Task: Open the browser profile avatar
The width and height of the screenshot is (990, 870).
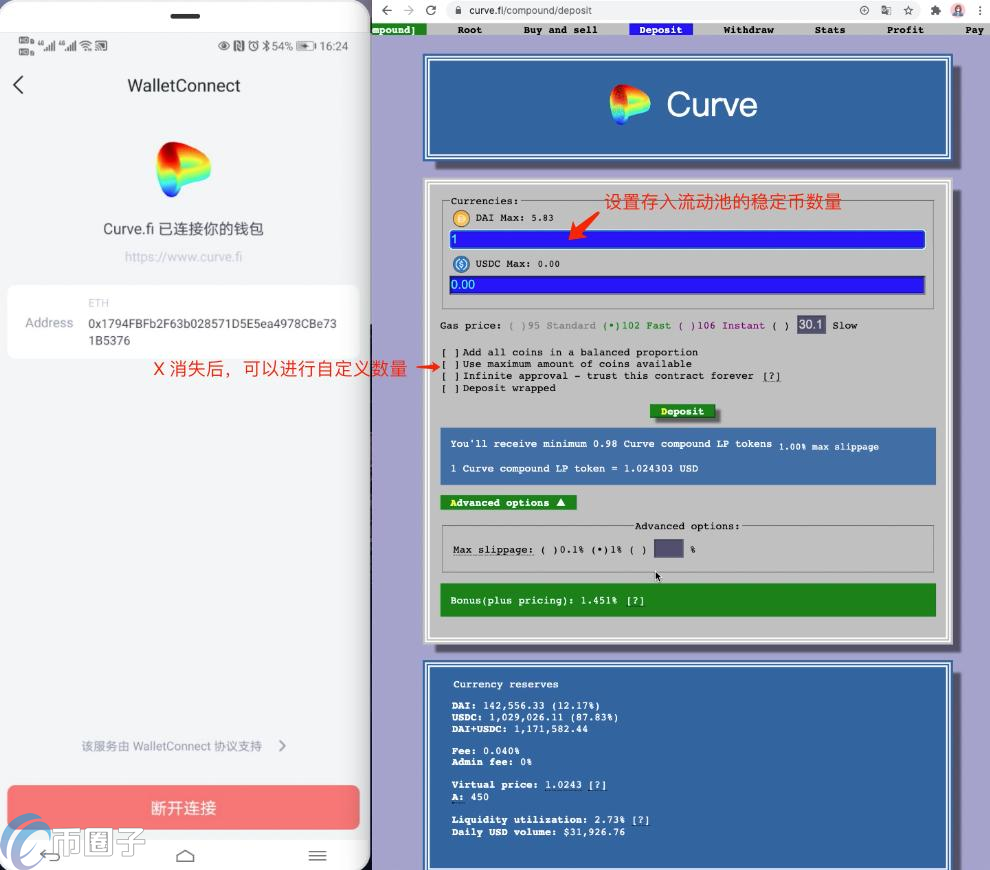Action: [958, 10]
